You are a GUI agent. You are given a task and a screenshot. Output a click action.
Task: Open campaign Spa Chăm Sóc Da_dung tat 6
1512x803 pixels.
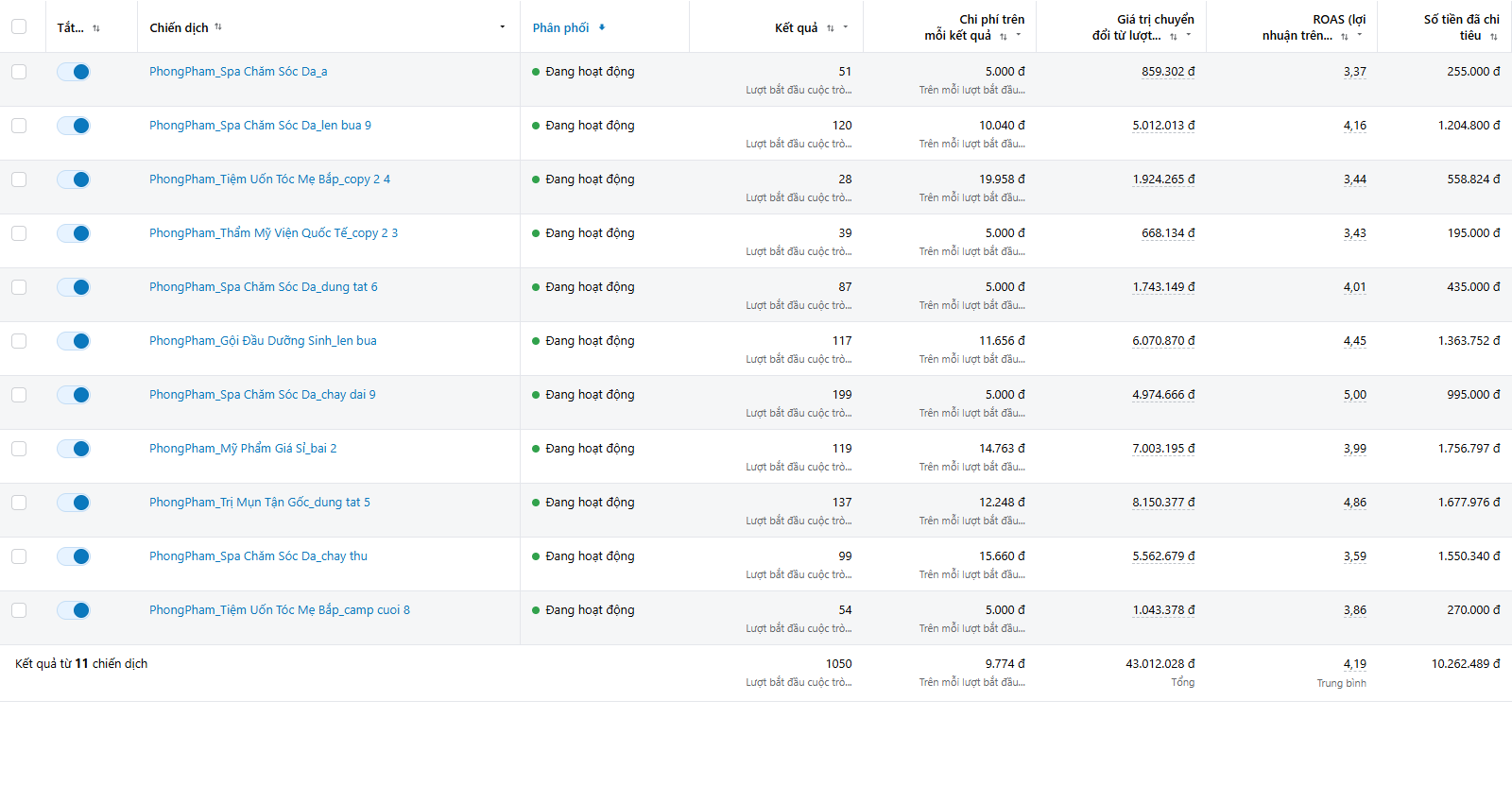(263, 286)
